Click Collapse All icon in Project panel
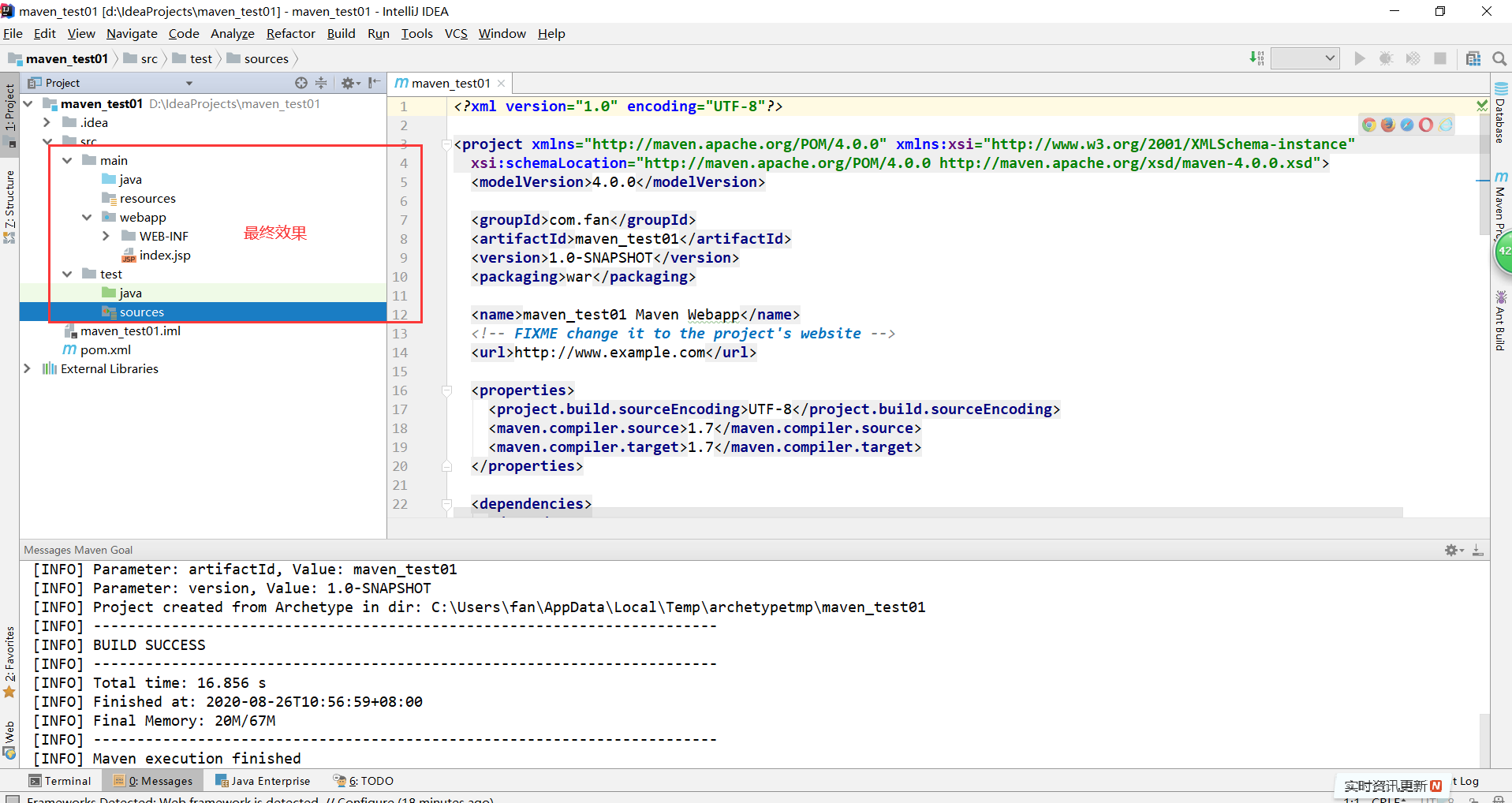Image resolution: width=1512 pixels, height=803 pixels. 321,83
